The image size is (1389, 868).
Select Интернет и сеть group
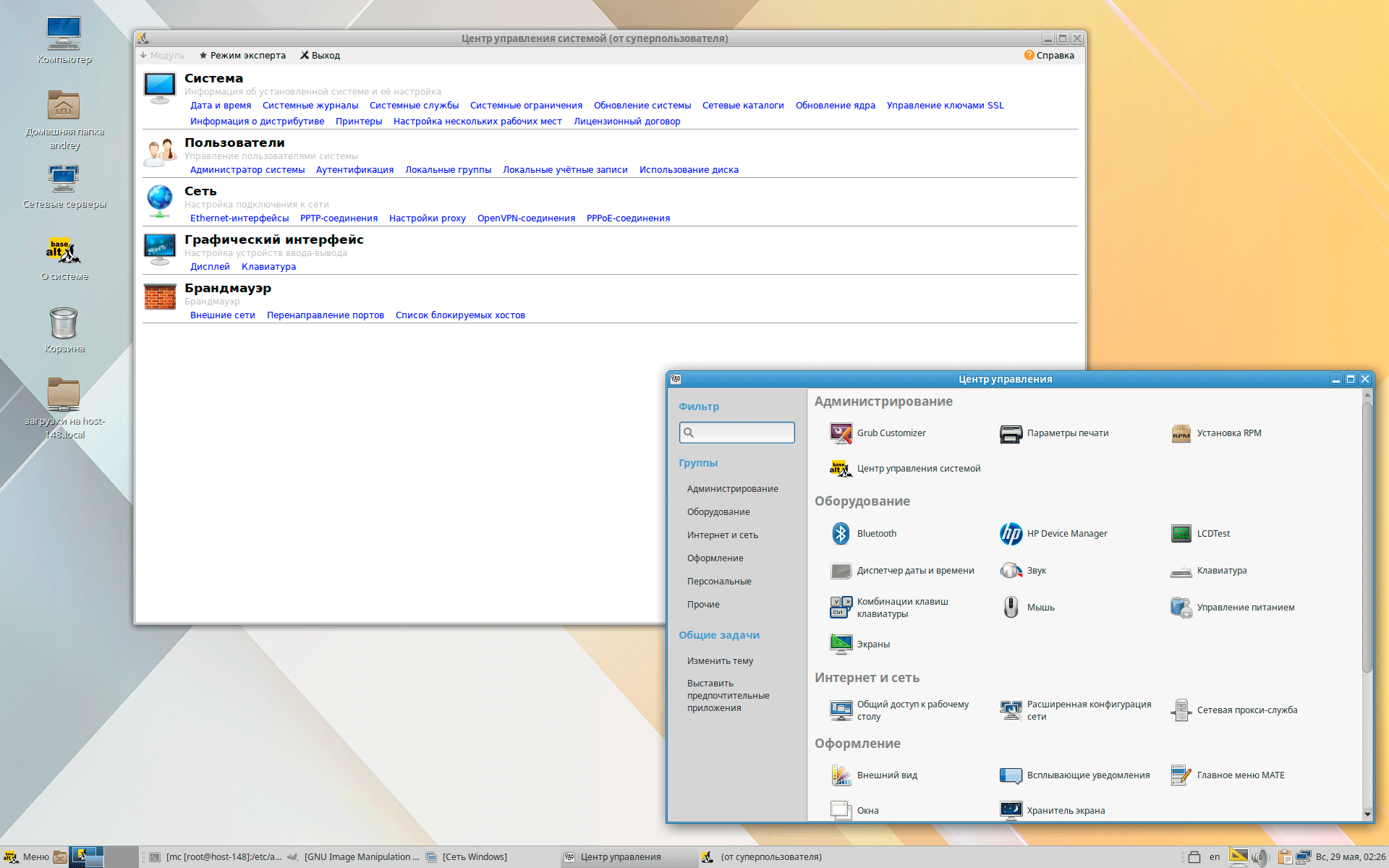click(x=722, y=535)
